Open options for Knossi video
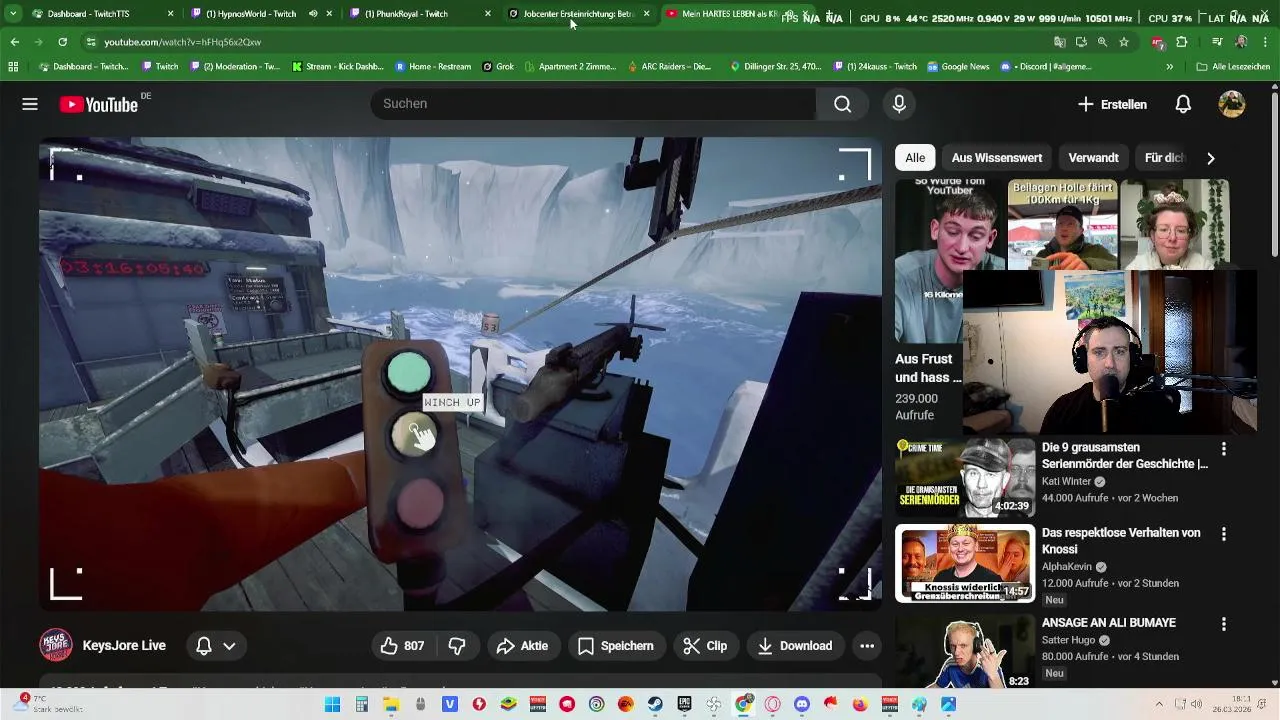Screen dimensions: 1280x720 click(1223, 535)
